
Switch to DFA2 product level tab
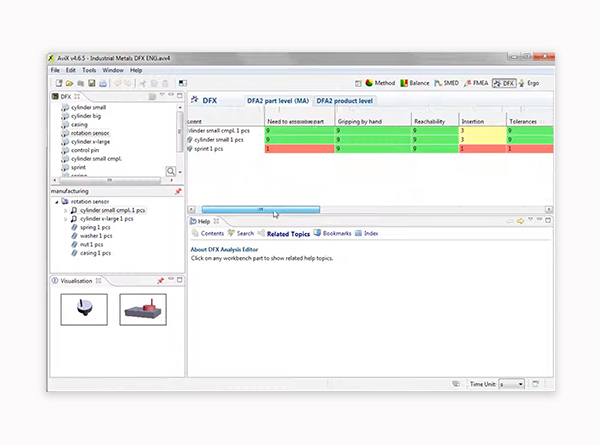tap(345, 101)
